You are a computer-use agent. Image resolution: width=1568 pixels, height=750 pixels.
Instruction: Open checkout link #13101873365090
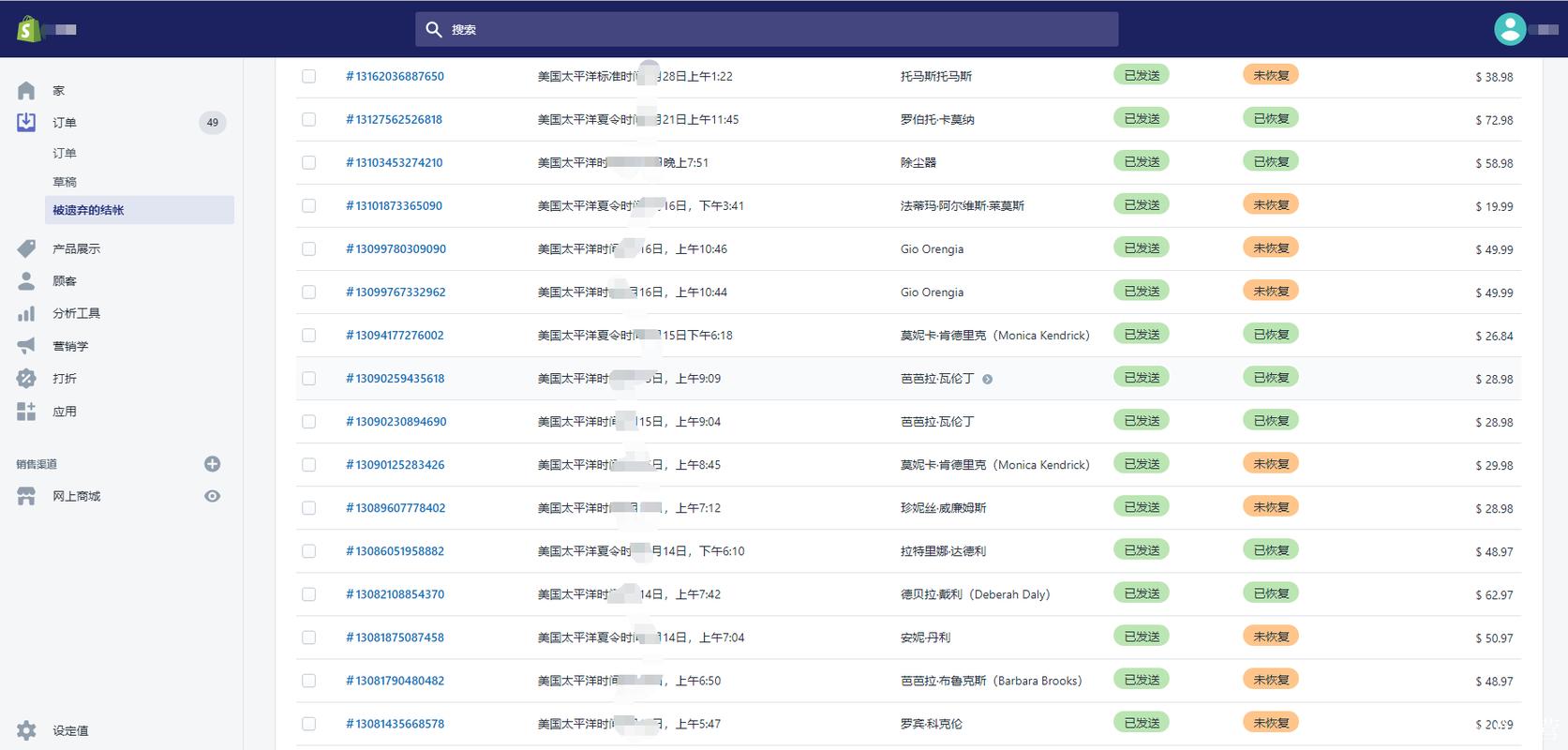[395, 205]
